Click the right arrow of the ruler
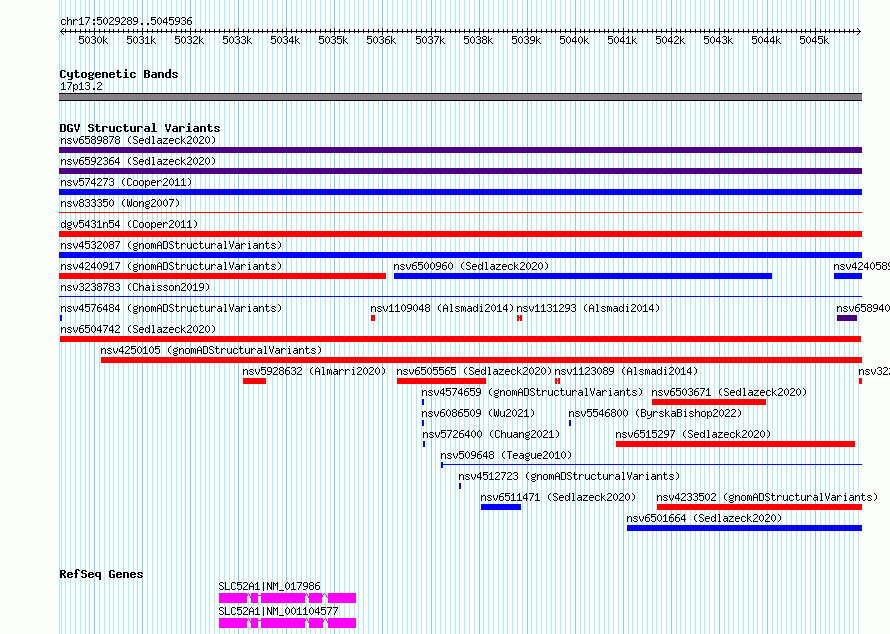Viewport: 890px width, 634px height. (858, 31)
